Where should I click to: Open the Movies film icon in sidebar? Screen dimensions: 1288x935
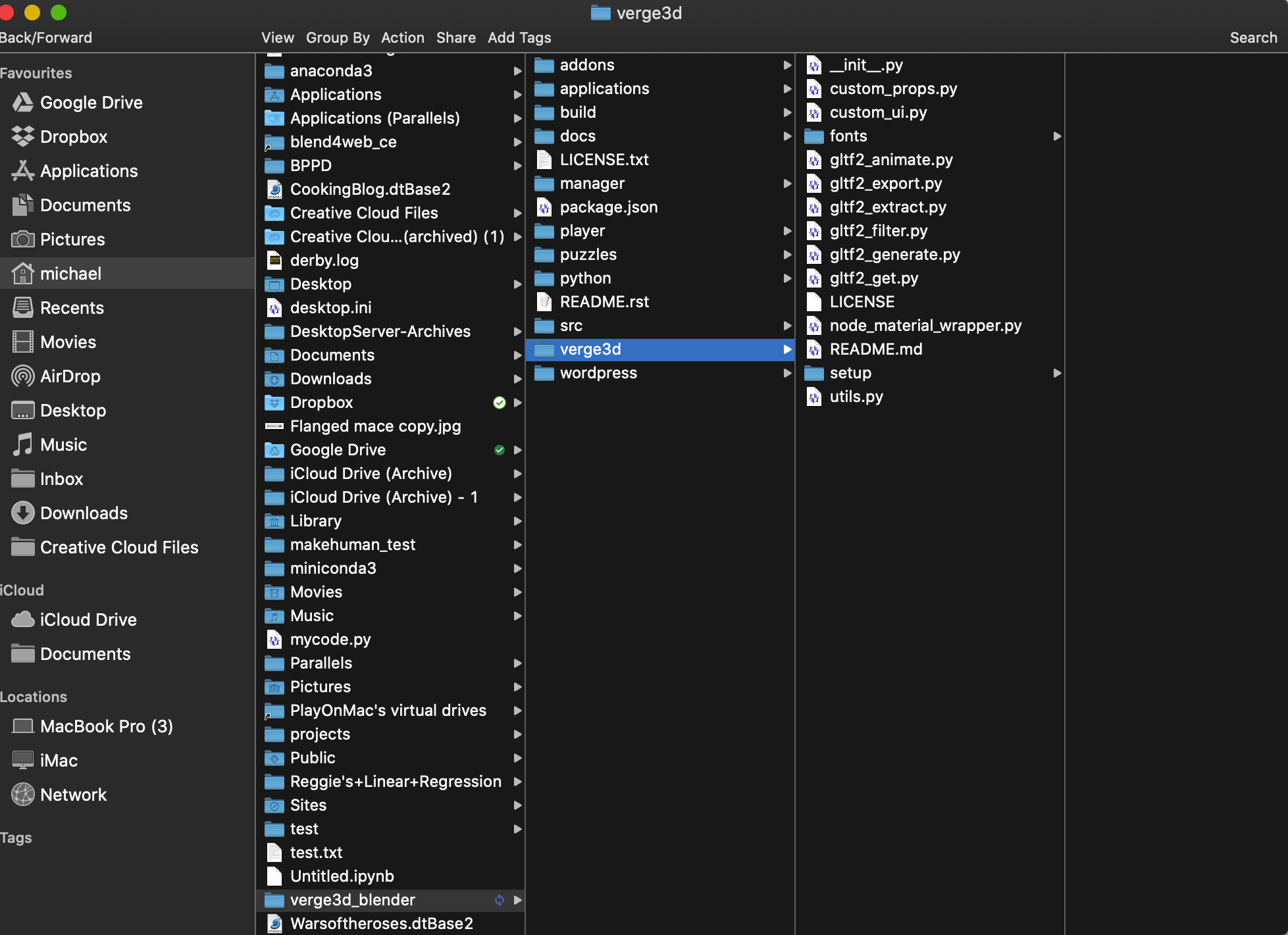(23, 342)
